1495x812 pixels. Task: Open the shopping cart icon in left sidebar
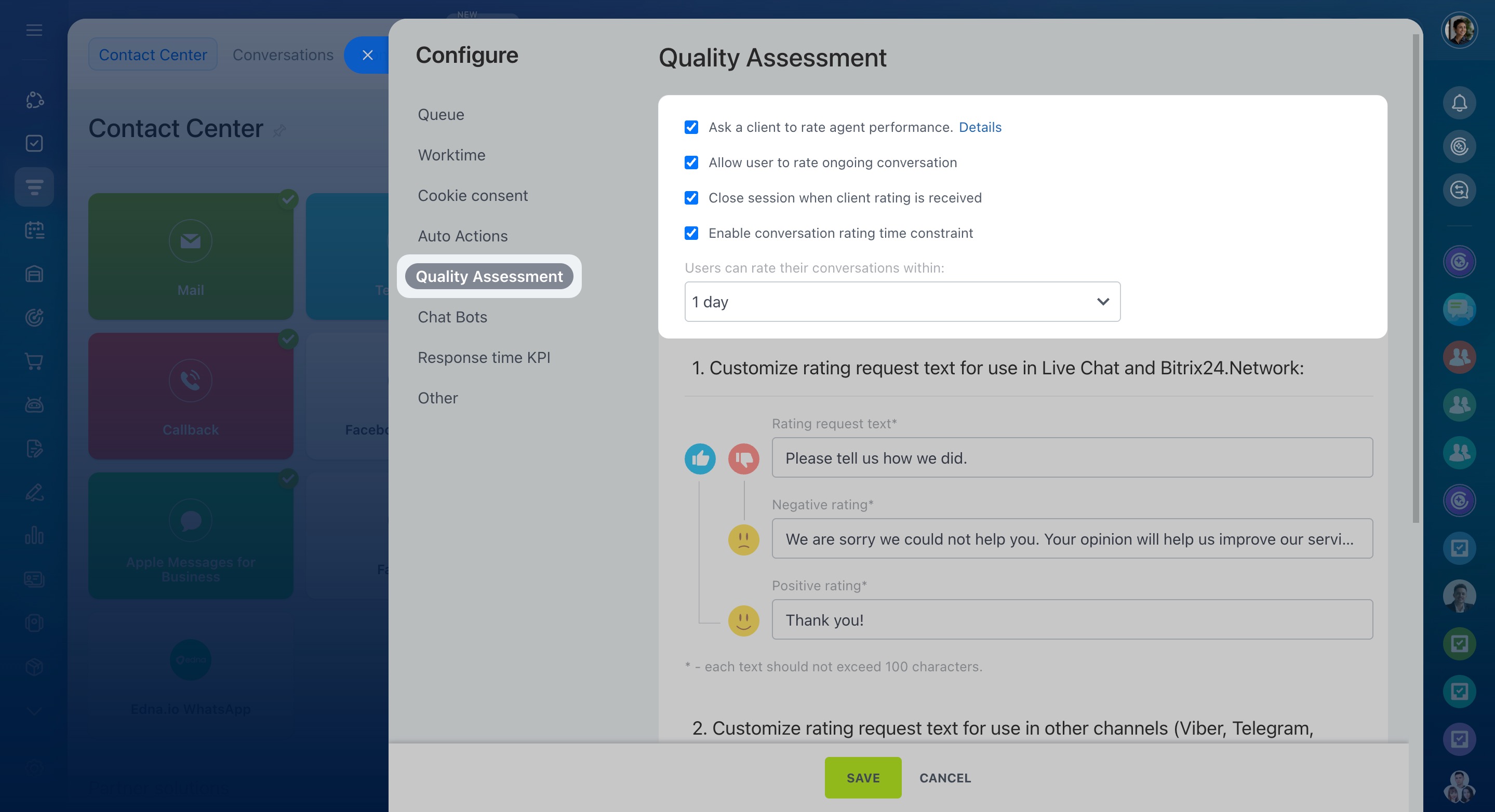[x=34, y=361]
